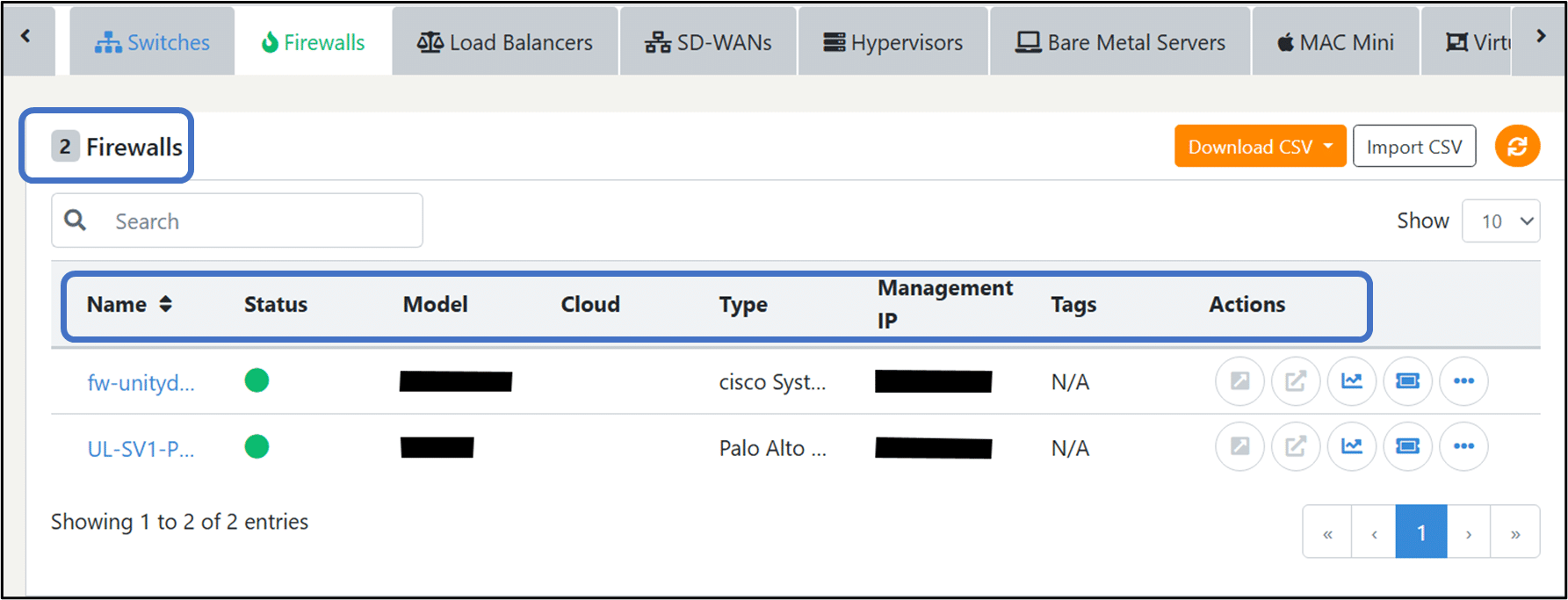Open the fw-unityd firewall link
Image resolution: width=1568 pixels, height=600 pixels.
click(141, 382)
